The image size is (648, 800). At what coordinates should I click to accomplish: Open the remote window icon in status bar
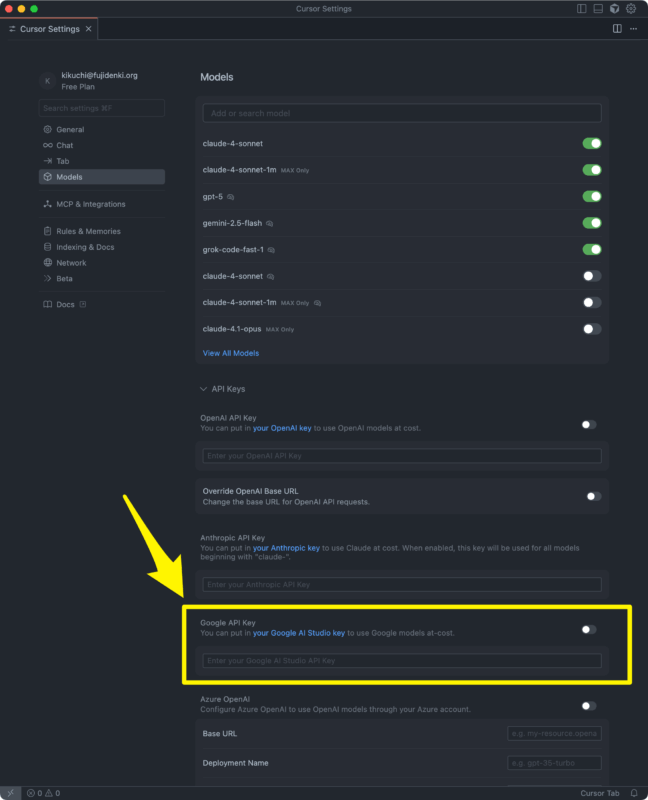click(10, 793)
